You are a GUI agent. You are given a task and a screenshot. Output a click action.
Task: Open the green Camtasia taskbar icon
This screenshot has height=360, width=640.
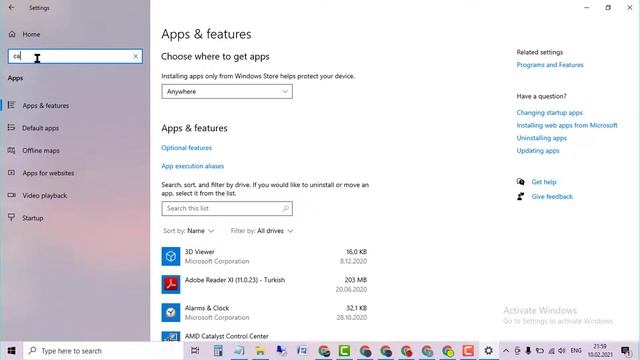click(344, 351)
